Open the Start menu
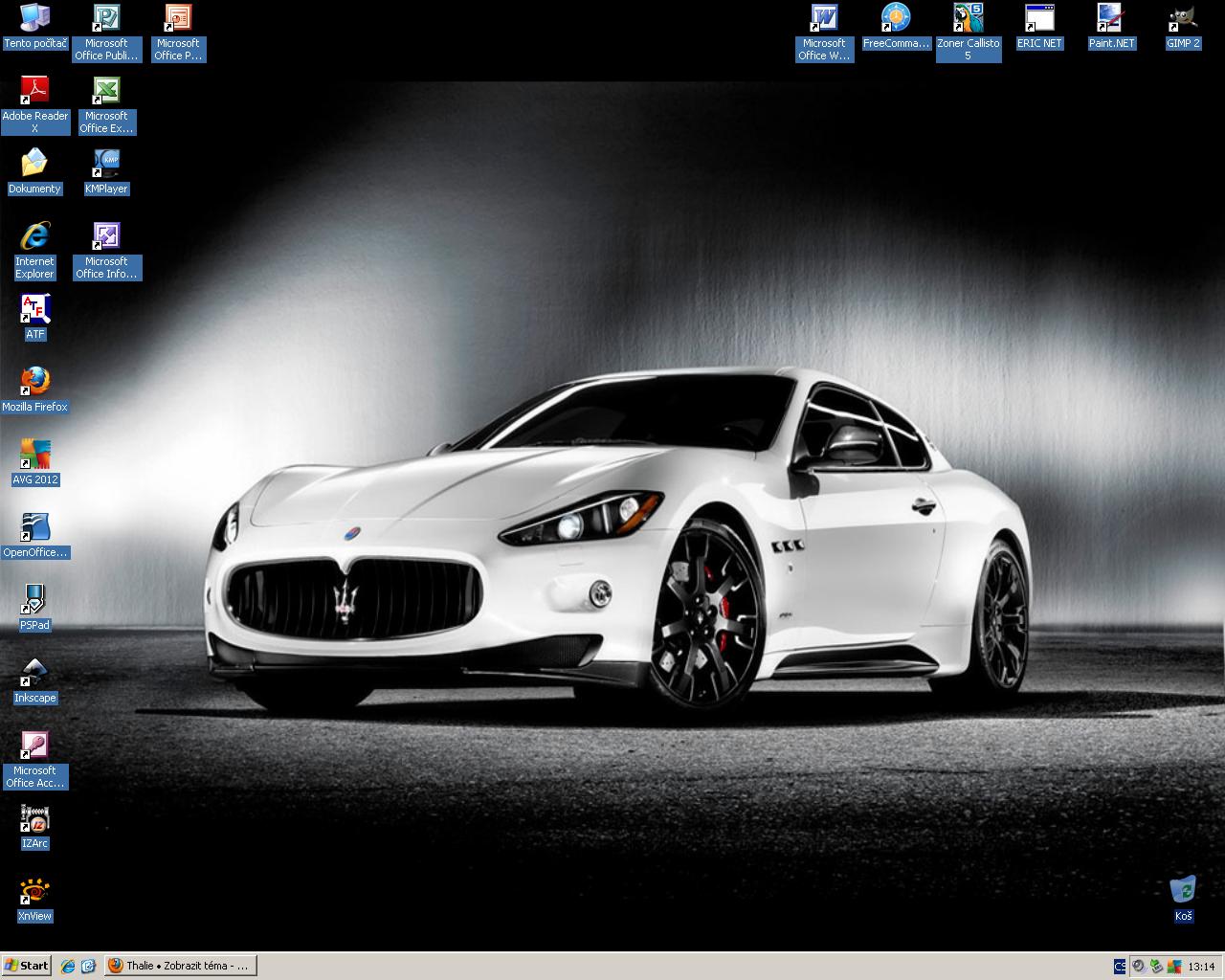Image resolution: width=1225 pixels, height=980 pixels. [x=27, y=966]
